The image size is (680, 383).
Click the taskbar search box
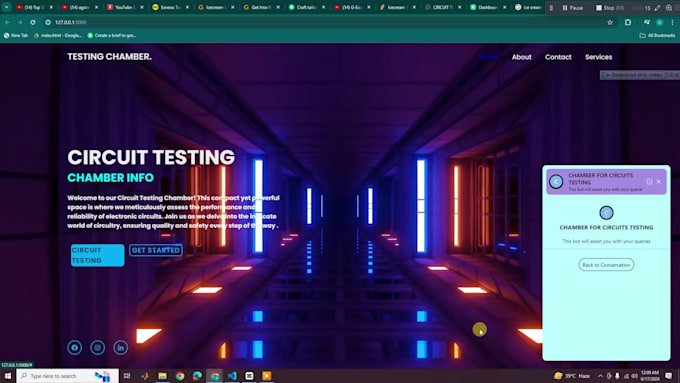tap(68, 376)
